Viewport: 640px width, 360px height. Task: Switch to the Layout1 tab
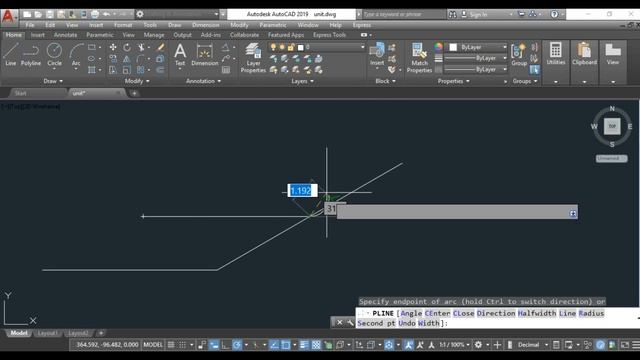tap(47, 333)
